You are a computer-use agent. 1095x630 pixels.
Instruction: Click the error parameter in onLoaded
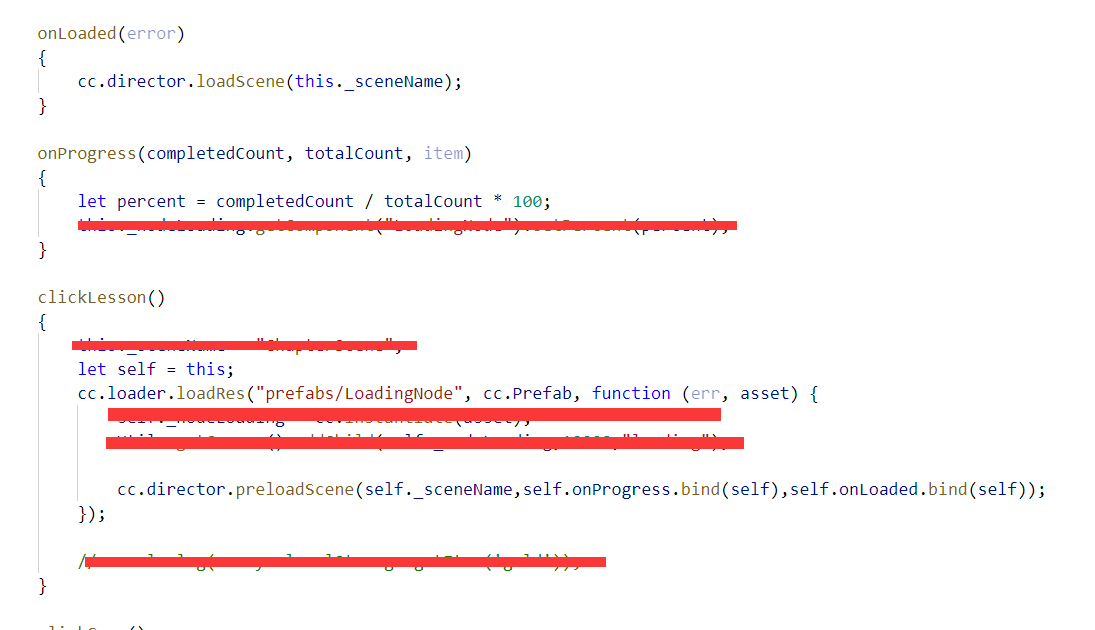coord(151,34)
